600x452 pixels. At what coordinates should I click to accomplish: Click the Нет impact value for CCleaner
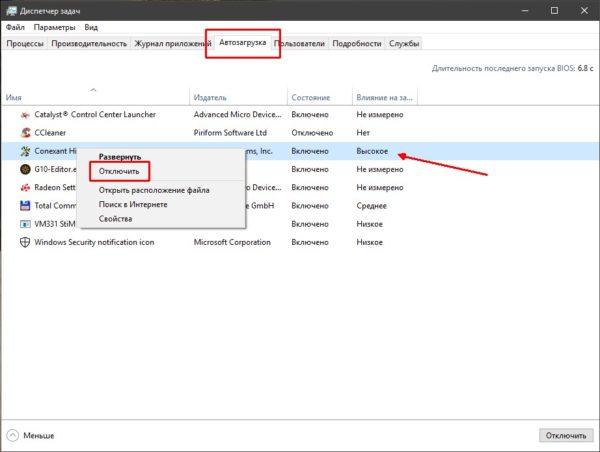point(363,133)
